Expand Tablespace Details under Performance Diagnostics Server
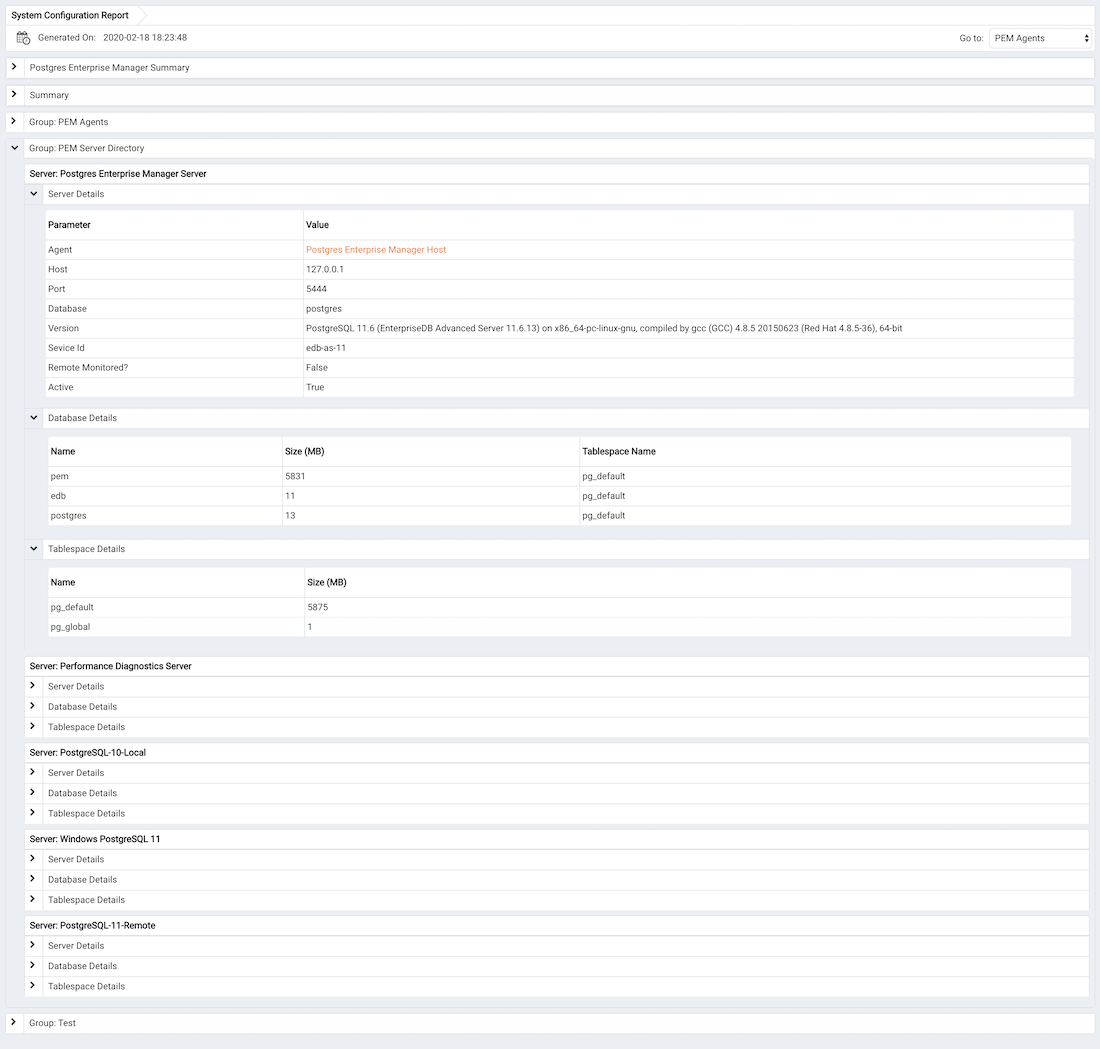Viewport: 1100px width, 1049px height. coord(32,726)
